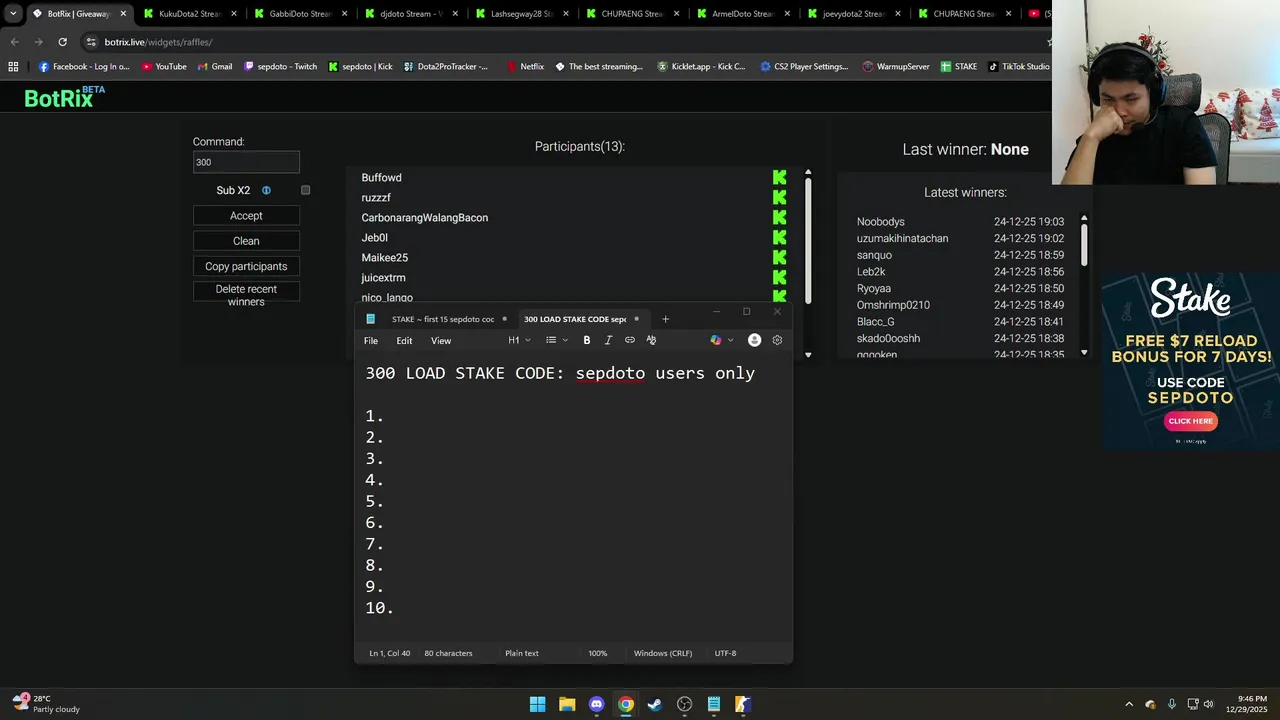Clear formatting icon in Notepad toolbar

pyautogui.click(x=651, y=340)
